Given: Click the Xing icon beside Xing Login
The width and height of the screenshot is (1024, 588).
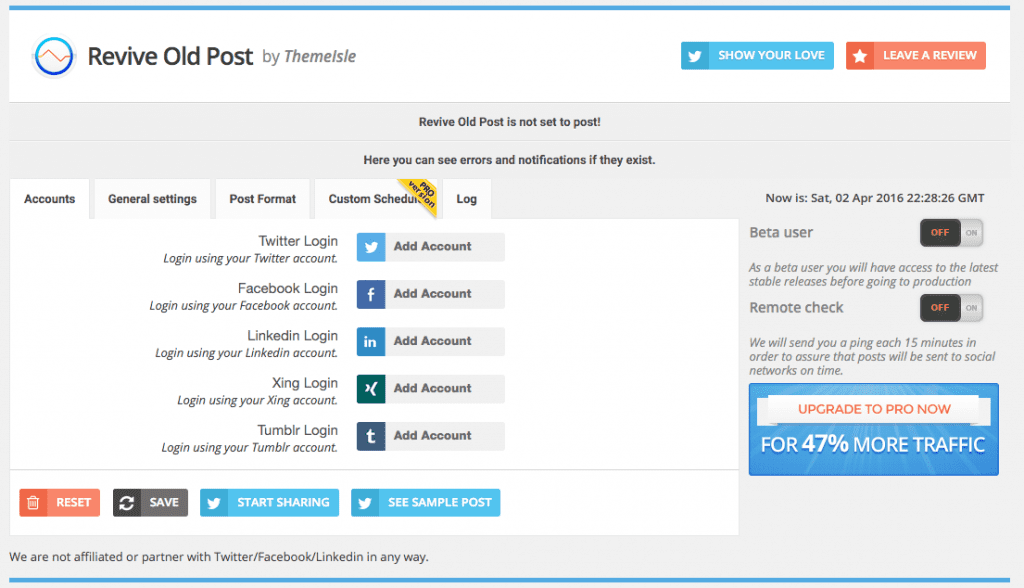Looking at the screenshot, I should click(371, 389).
